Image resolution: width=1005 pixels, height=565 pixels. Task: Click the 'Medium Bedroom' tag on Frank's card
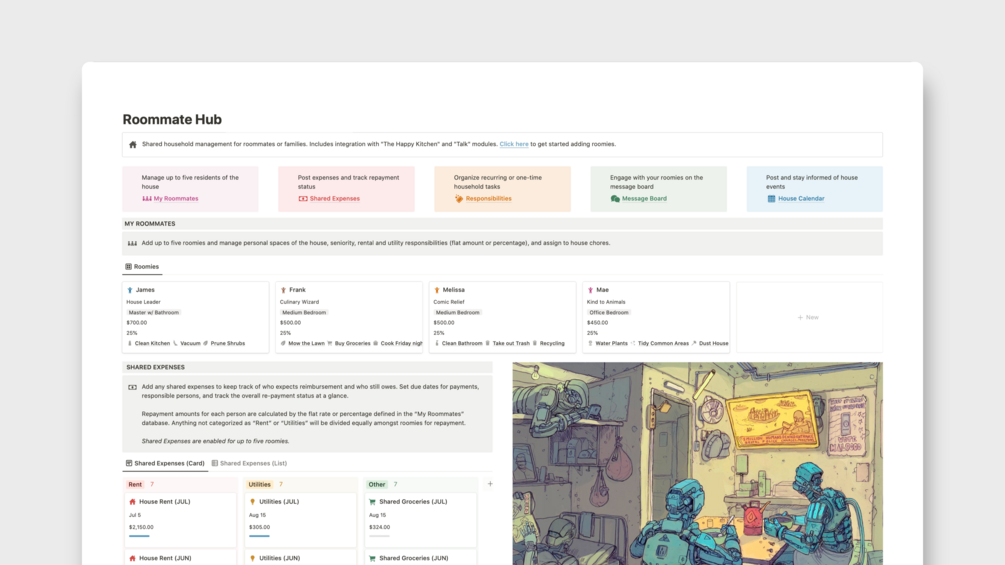(304, 313)
